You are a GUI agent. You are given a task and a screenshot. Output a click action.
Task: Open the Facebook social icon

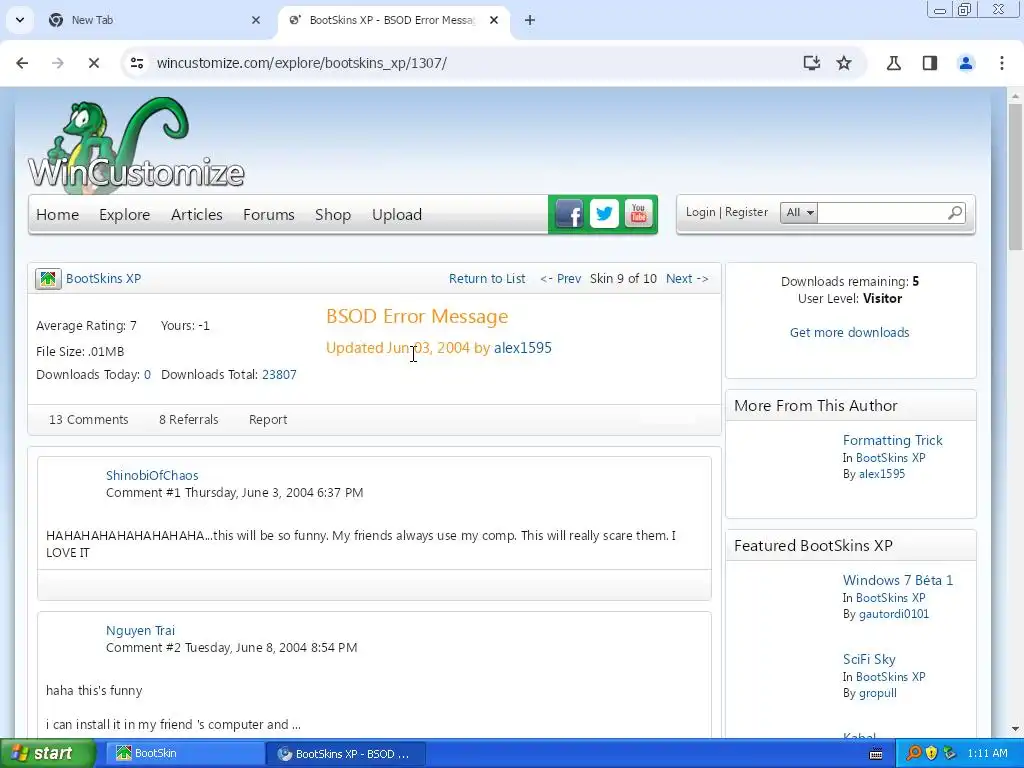[x=569, y=214]
